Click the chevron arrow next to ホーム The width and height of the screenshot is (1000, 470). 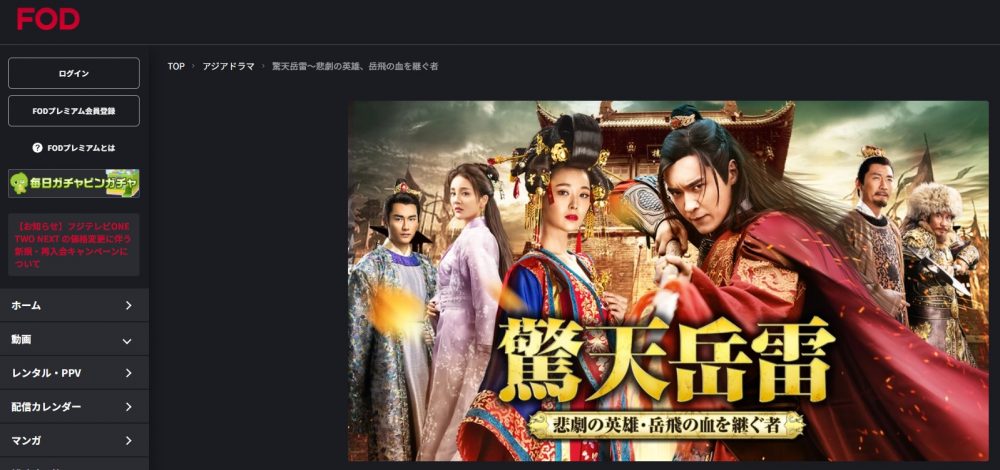128,305
